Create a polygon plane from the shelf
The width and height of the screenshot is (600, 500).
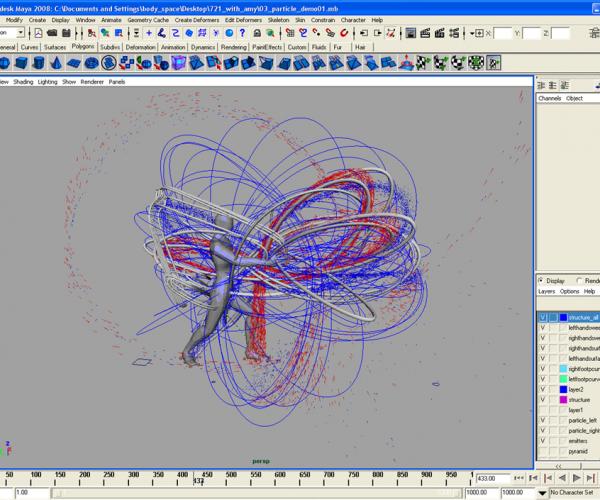[73, 63]
